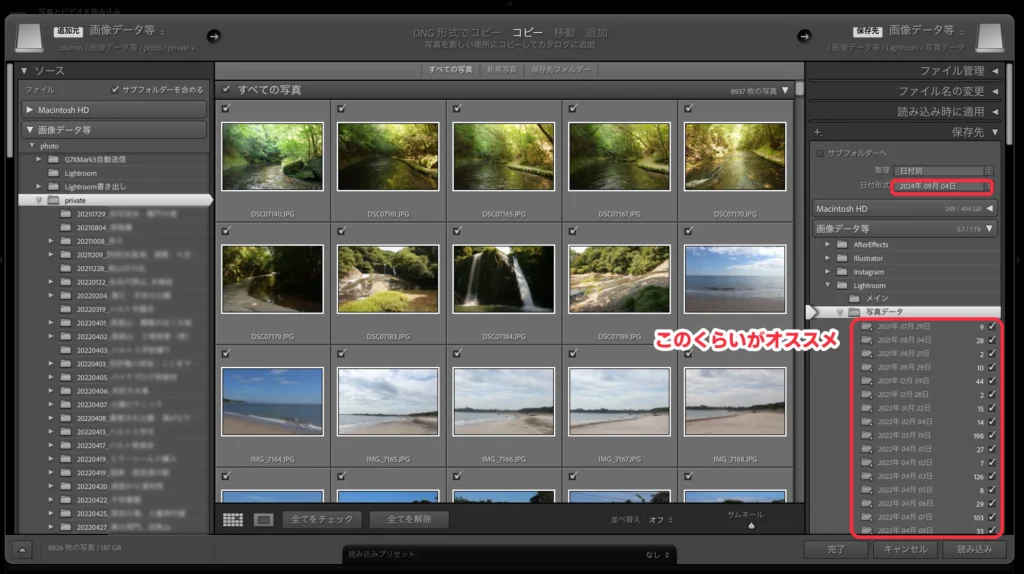The width and height of the screenshot is (1024, 574).
Task: Uncheck the DSC07140.JPG photo checkbox
Action: tap(226, 109)
